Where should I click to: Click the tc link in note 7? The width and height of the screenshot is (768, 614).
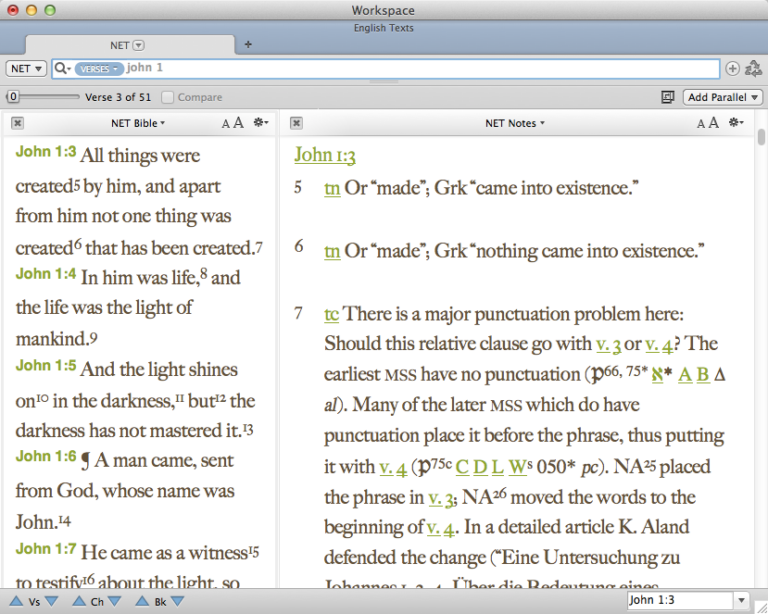click(x=332, y=314)
